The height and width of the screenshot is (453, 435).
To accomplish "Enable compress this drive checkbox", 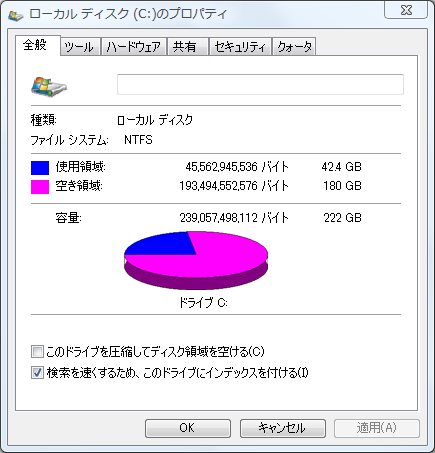I will pos(37,351).
